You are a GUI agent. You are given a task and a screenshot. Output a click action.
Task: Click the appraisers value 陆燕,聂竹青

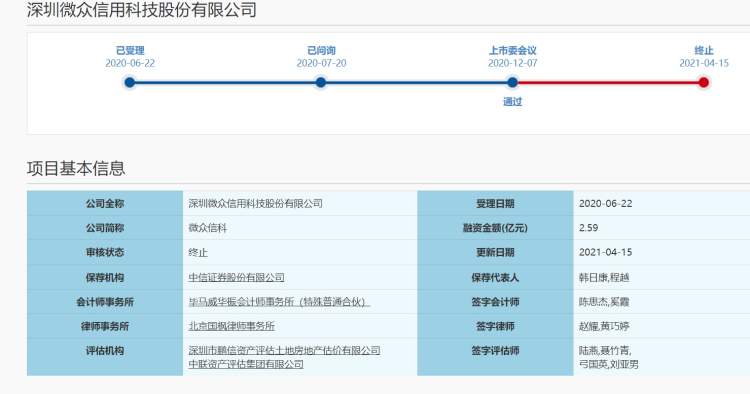[605, 350]
